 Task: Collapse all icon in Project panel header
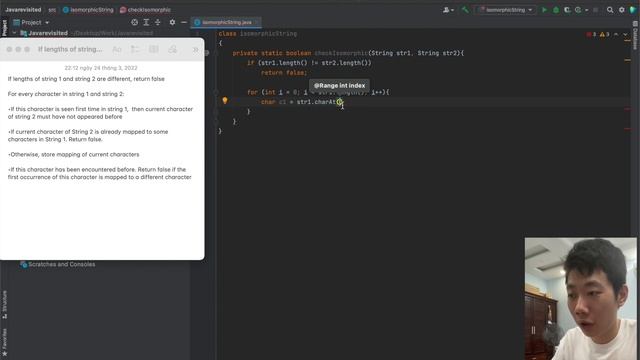pyautogui.click(x=158, y=22)
